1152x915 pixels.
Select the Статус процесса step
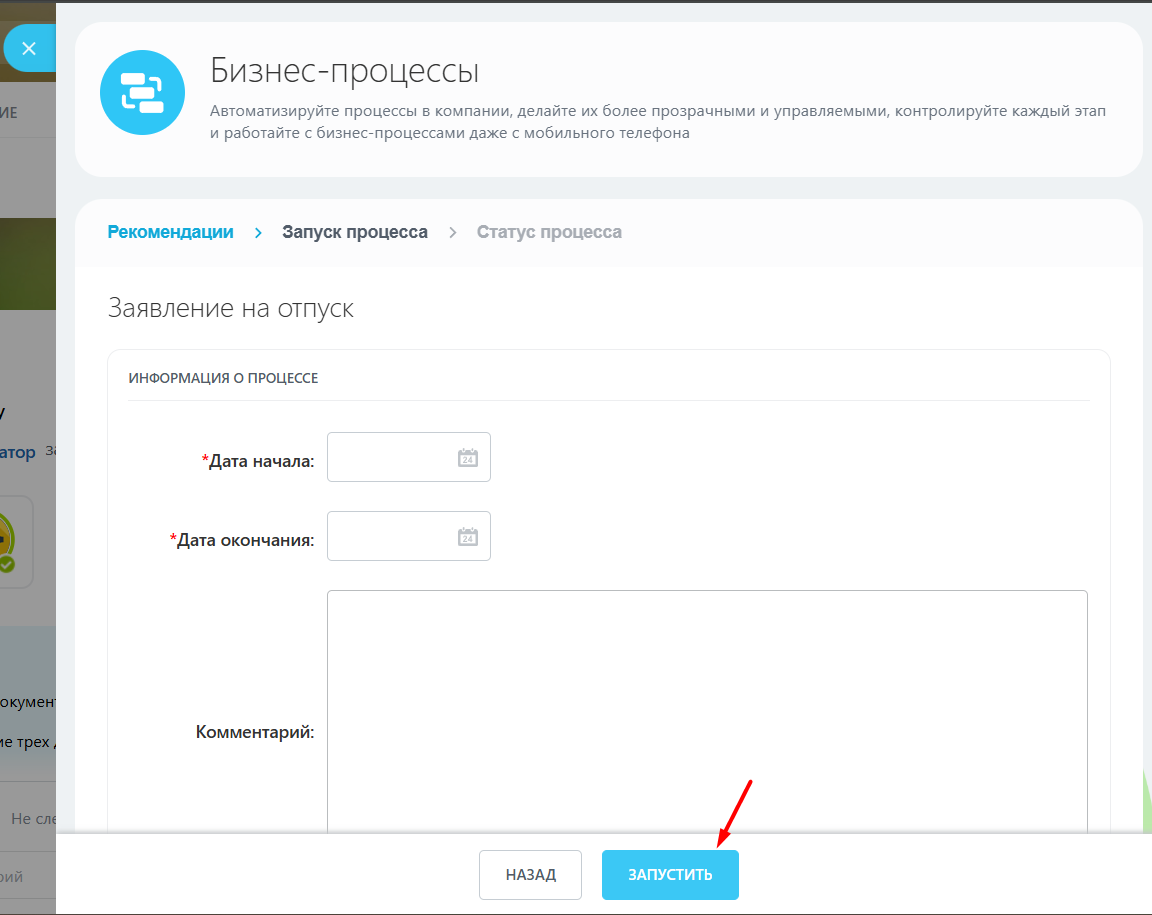[549, 232]
